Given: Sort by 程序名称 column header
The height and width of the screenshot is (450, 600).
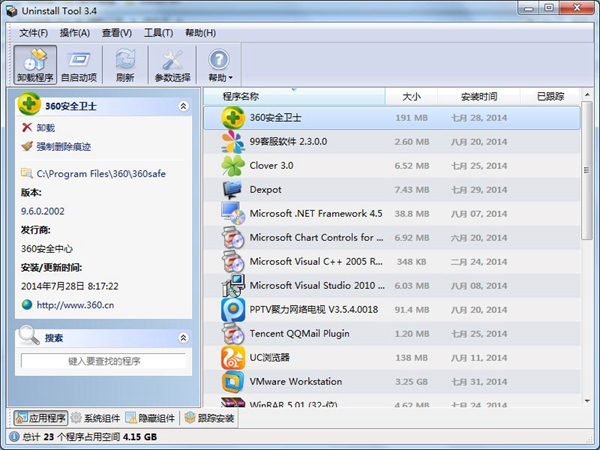Looking at the screenshot, I should [294, 96].
